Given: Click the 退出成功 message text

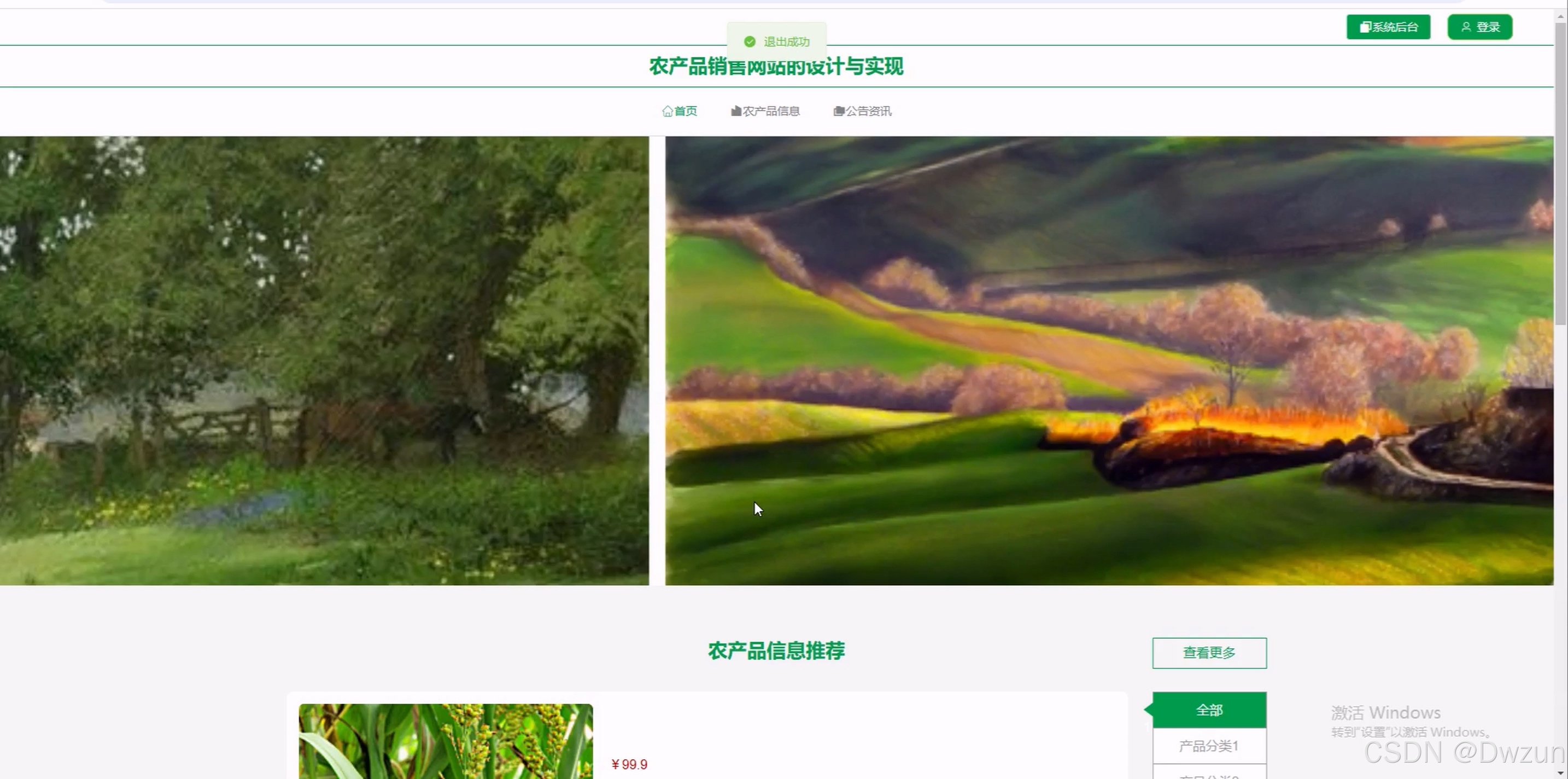Looking at the screenshot, I should click(786, 42).
